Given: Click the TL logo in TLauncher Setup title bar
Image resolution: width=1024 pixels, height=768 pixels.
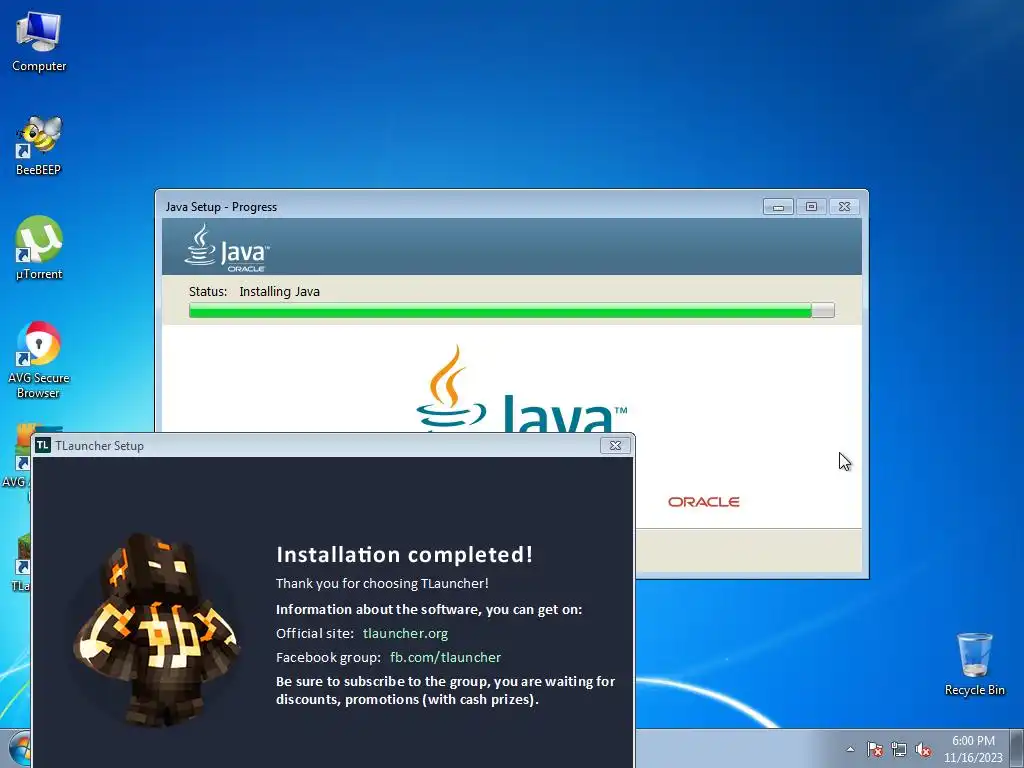Looking at the screenshot, I should [43, 445].
